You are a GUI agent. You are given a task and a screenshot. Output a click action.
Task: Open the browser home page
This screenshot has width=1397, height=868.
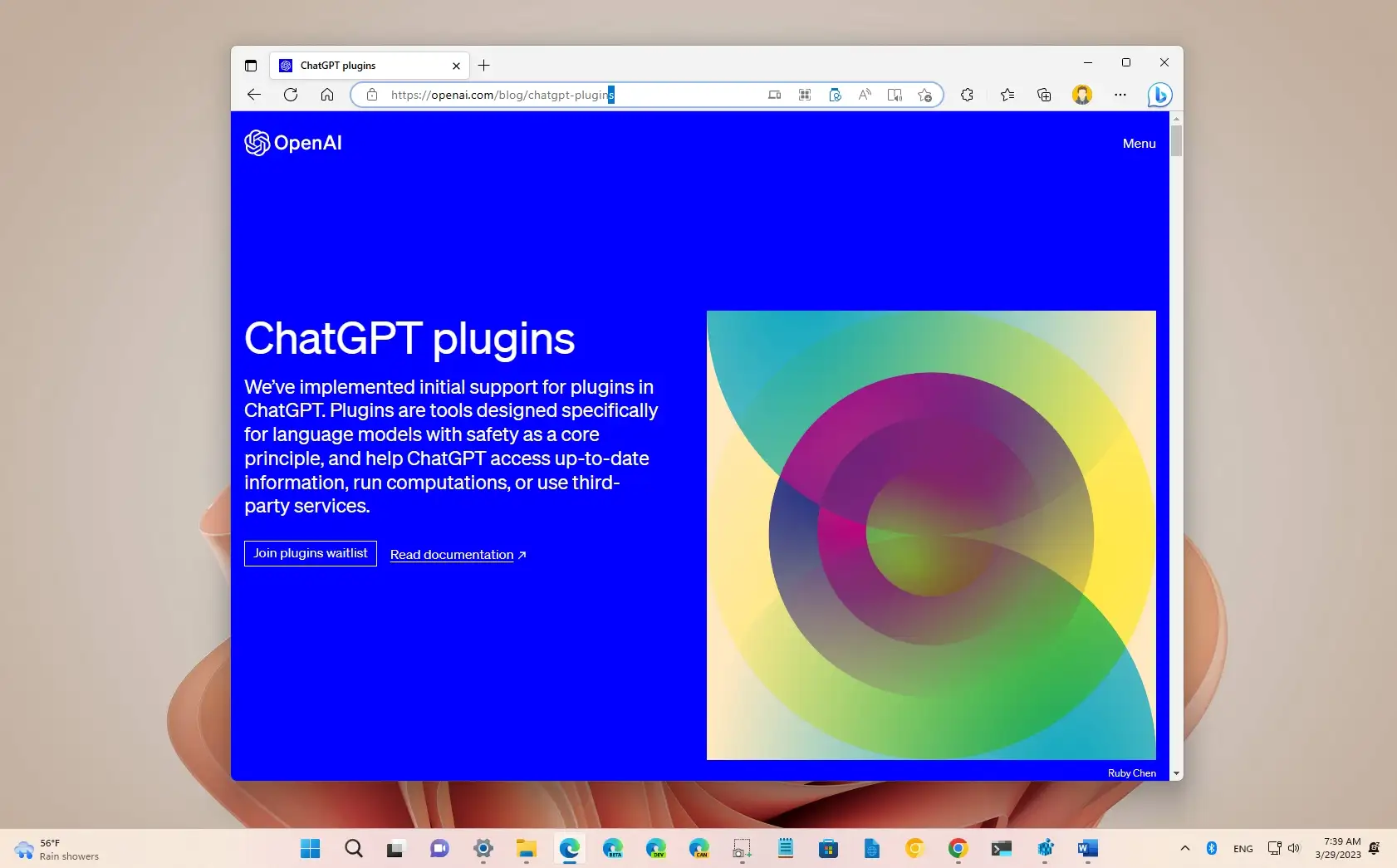point(327,95)
